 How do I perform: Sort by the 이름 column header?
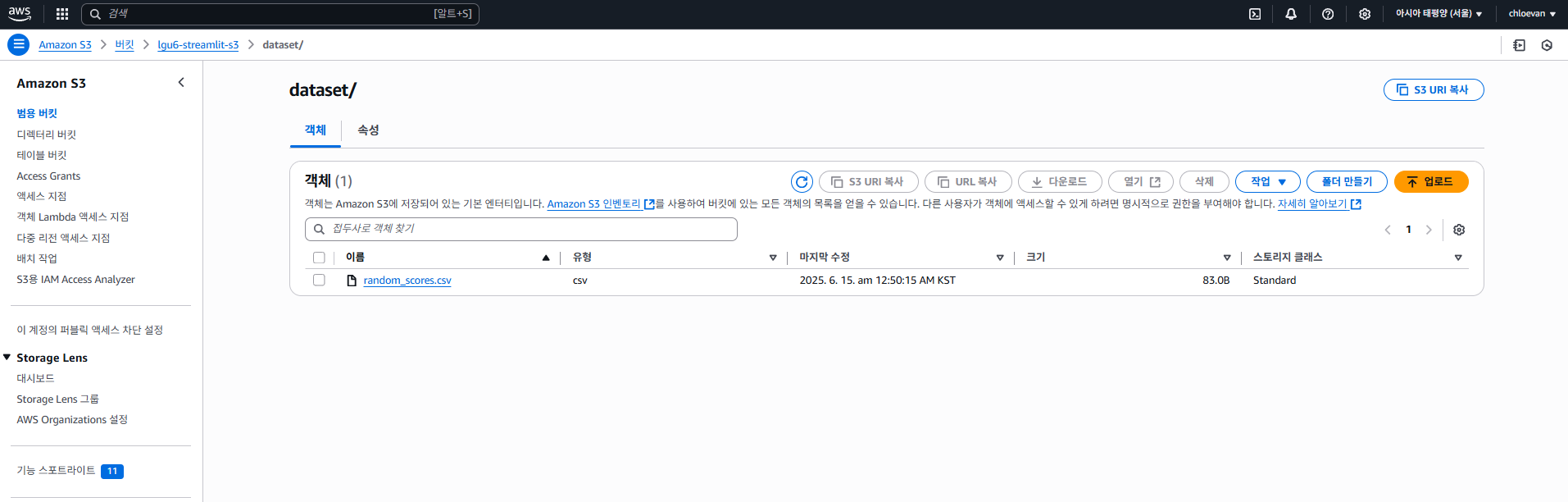click(x=355, y=258)
